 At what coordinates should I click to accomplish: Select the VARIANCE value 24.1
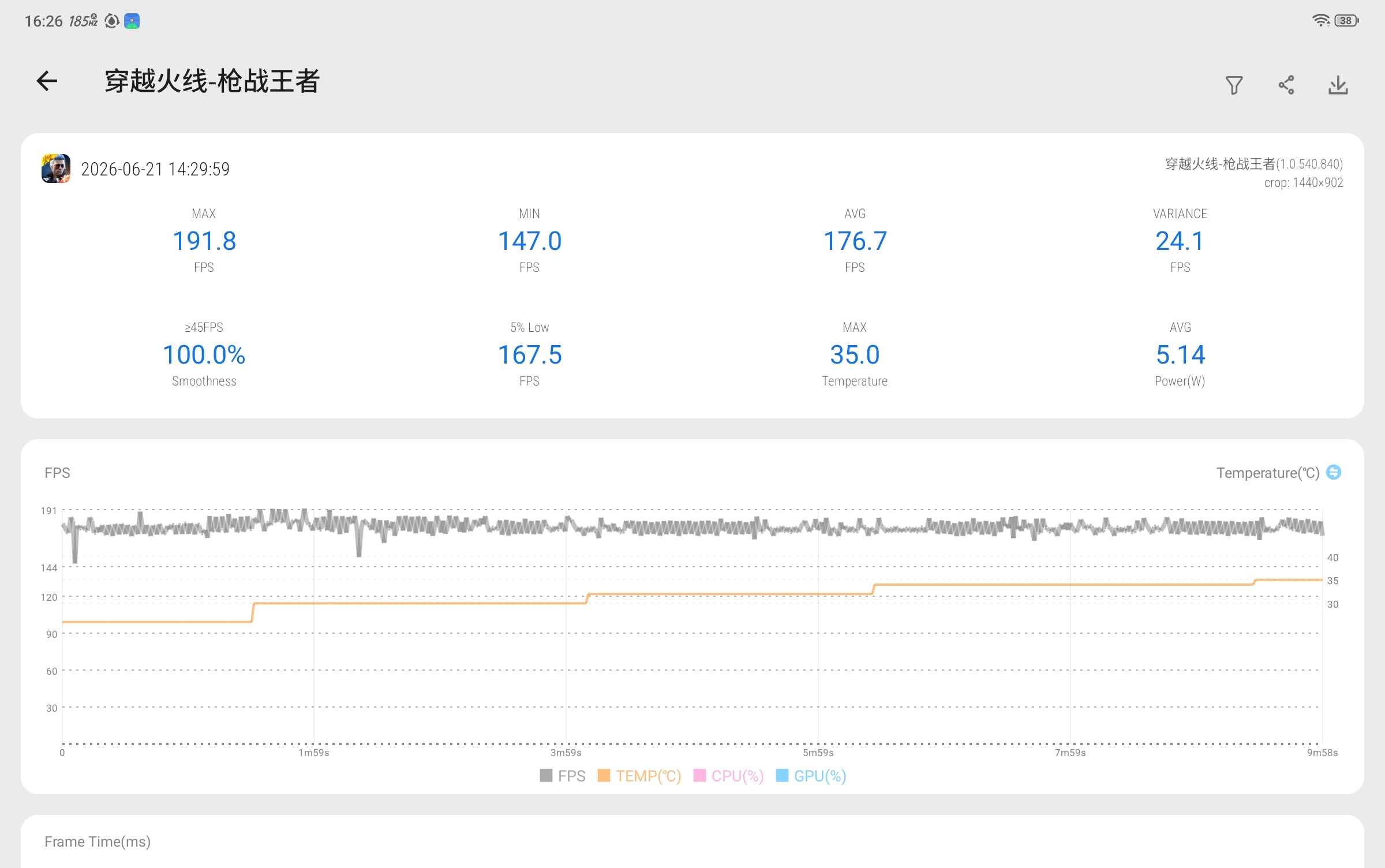(1180, 241)
